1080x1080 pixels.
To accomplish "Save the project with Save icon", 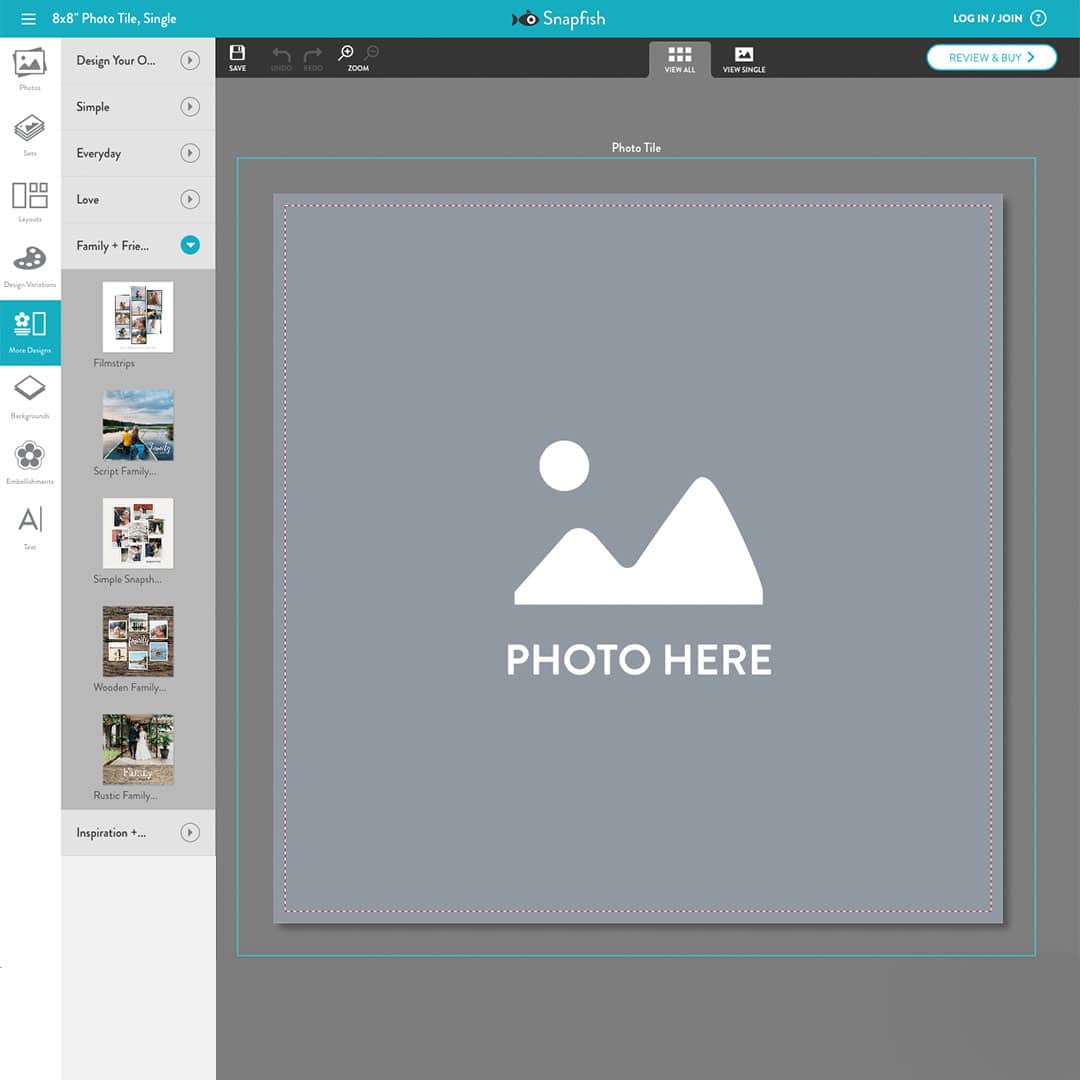I will pos(237,58).
